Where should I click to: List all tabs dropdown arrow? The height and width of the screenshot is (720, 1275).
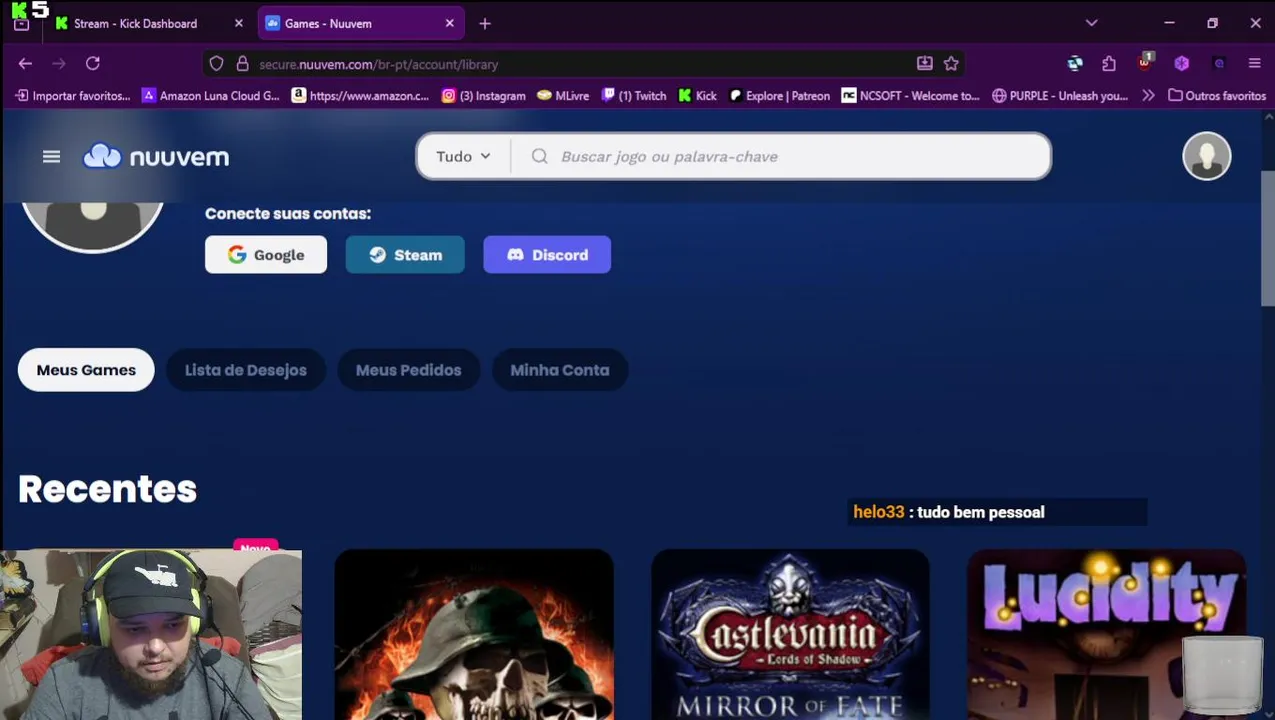(x=1091, y=23)
